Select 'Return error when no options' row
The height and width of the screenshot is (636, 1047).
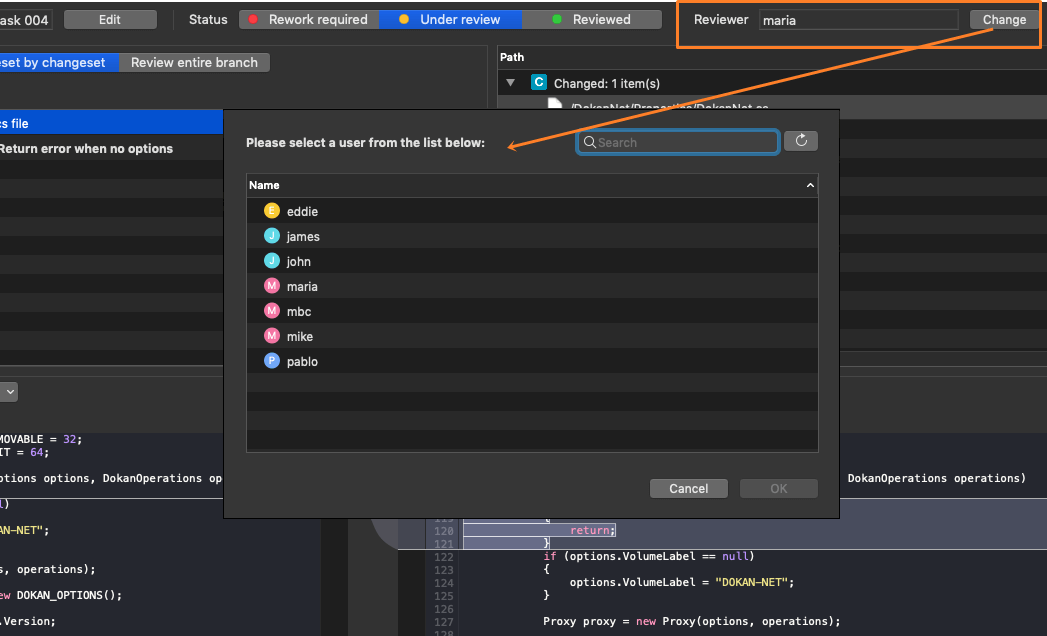(x=112, y=148)
